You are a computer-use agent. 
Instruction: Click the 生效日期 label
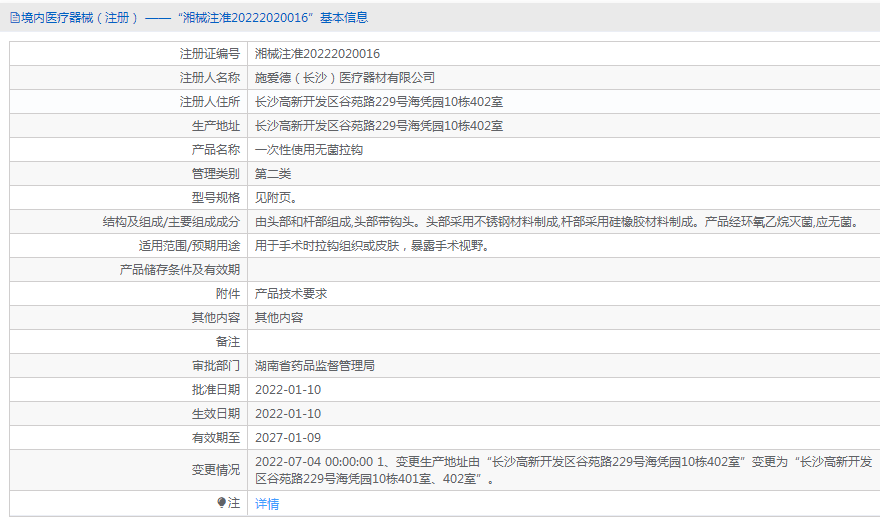click(x=216, y=414)
